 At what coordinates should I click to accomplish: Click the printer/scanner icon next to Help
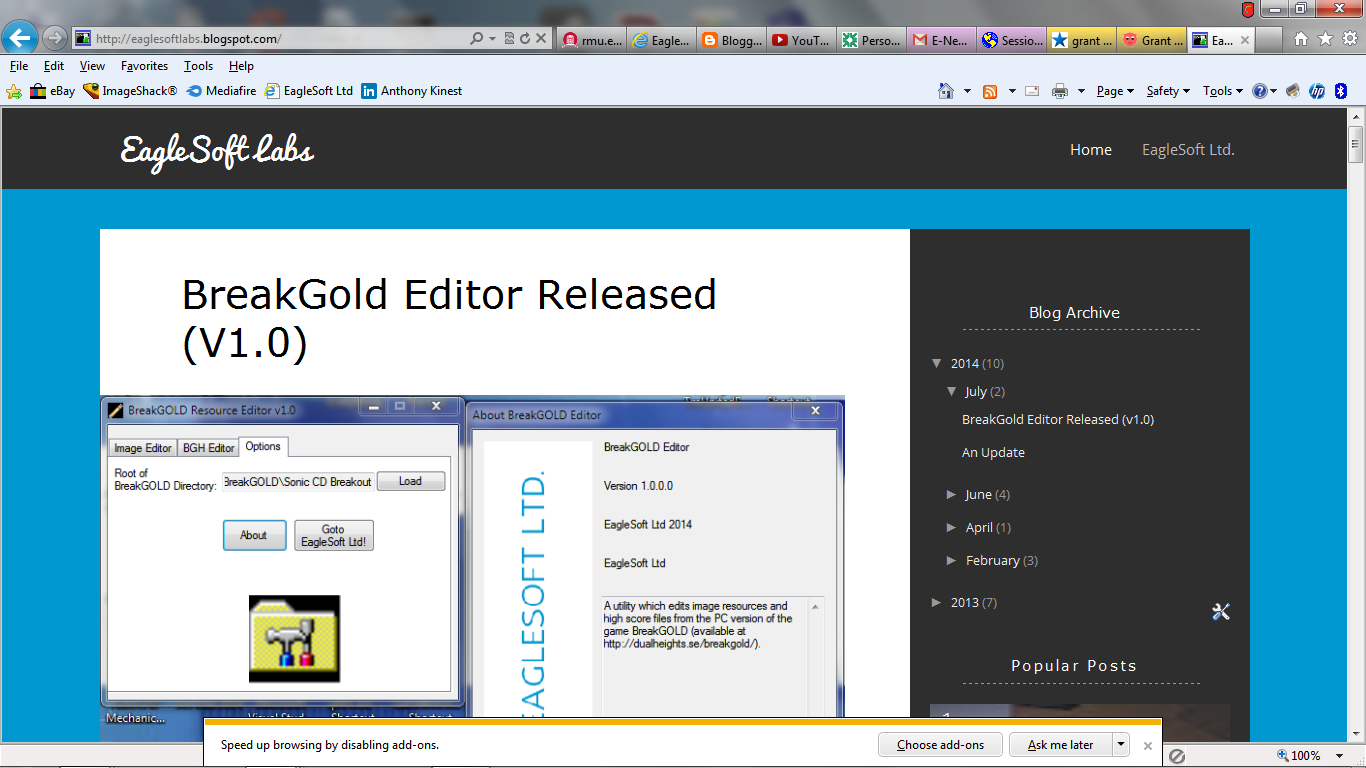point(1293,91)
